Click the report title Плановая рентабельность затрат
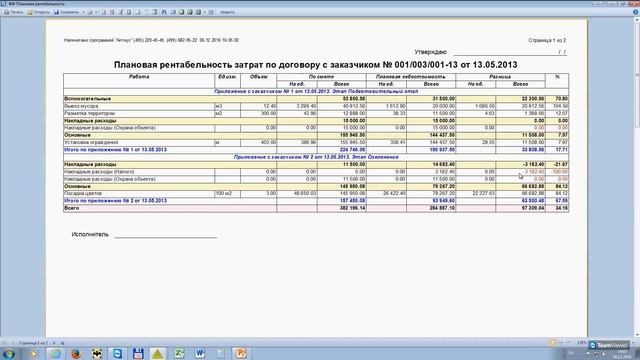This screenshot has width=640, height=360. 316,65
